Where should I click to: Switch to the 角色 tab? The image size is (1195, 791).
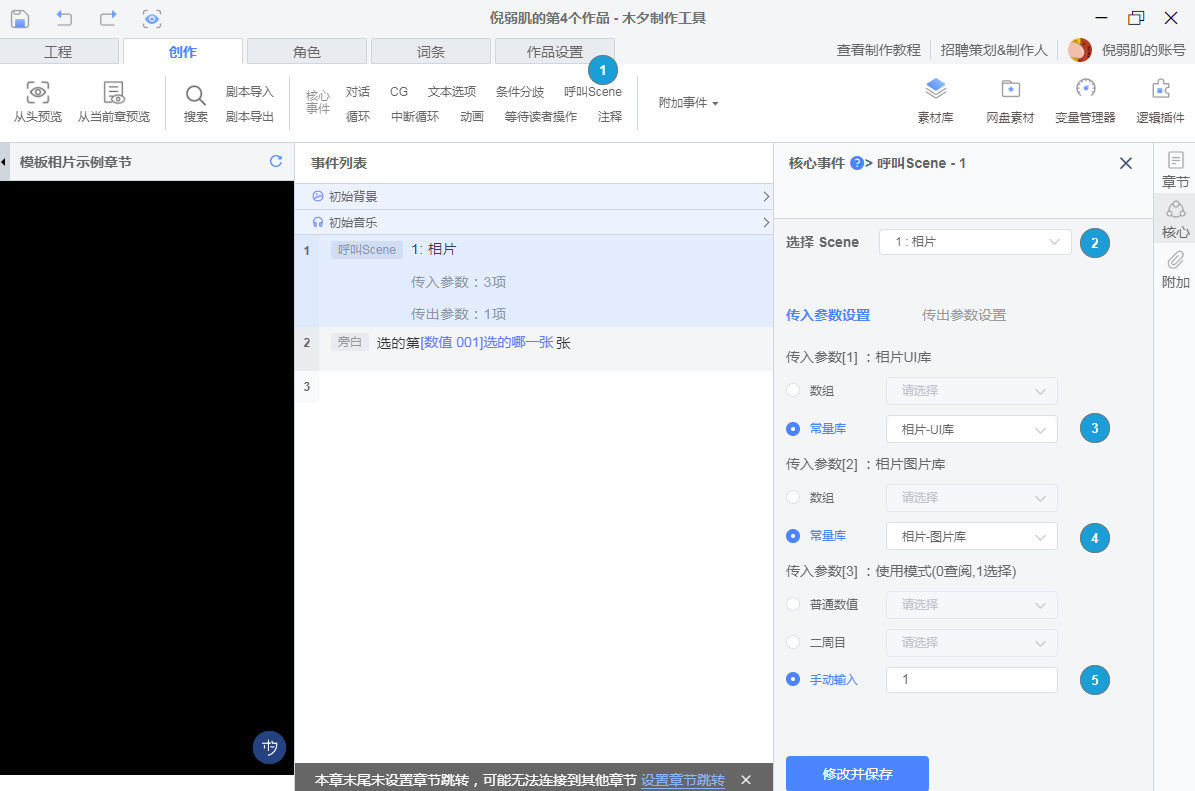[x=307, y=52]
